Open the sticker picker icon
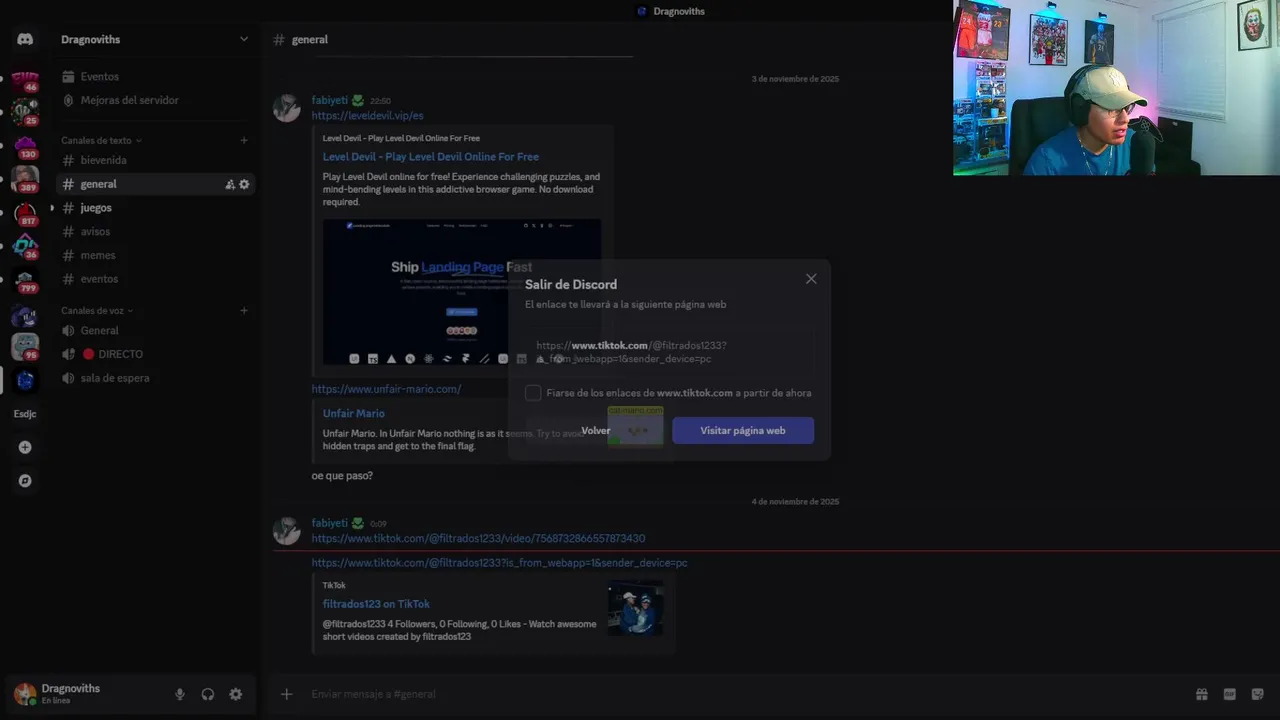Screen dimensions: 1280x720 click(1257, 694)
